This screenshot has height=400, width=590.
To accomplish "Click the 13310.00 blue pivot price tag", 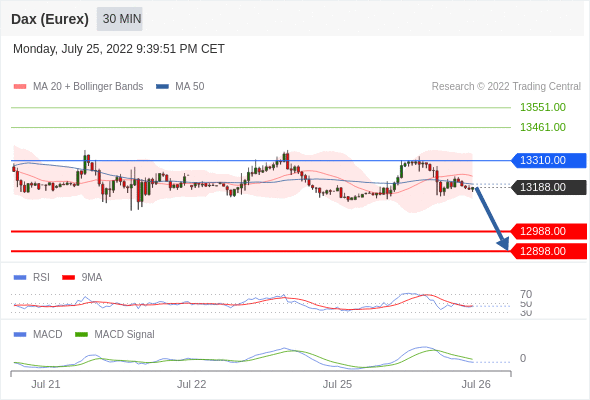I will [x=549, y=160].
